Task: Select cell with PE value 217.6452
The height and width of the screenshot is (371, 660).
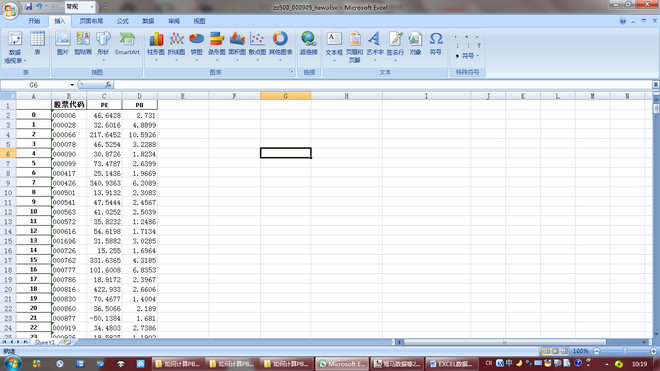Action: [x=104, y=135]
